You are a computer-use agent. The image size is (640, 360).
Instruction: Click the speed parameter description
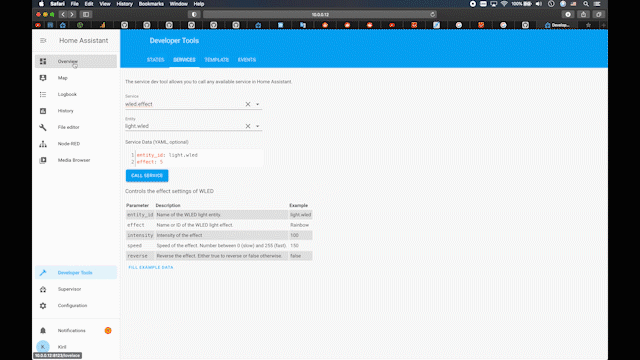221,246
